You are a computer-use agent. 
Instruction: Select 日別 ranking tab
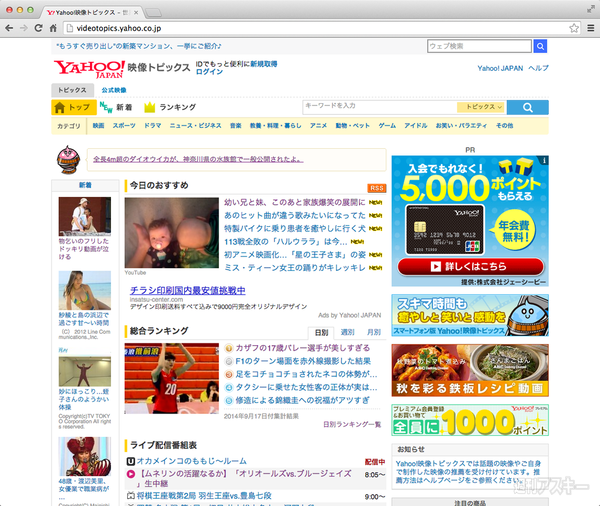point(321,333)
